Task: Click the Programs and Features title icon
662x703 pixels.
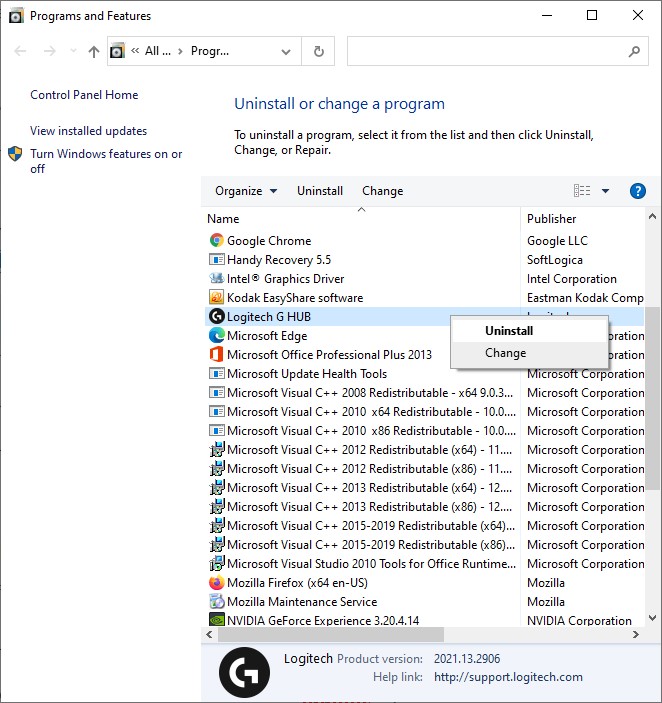Action: point(16,16)
